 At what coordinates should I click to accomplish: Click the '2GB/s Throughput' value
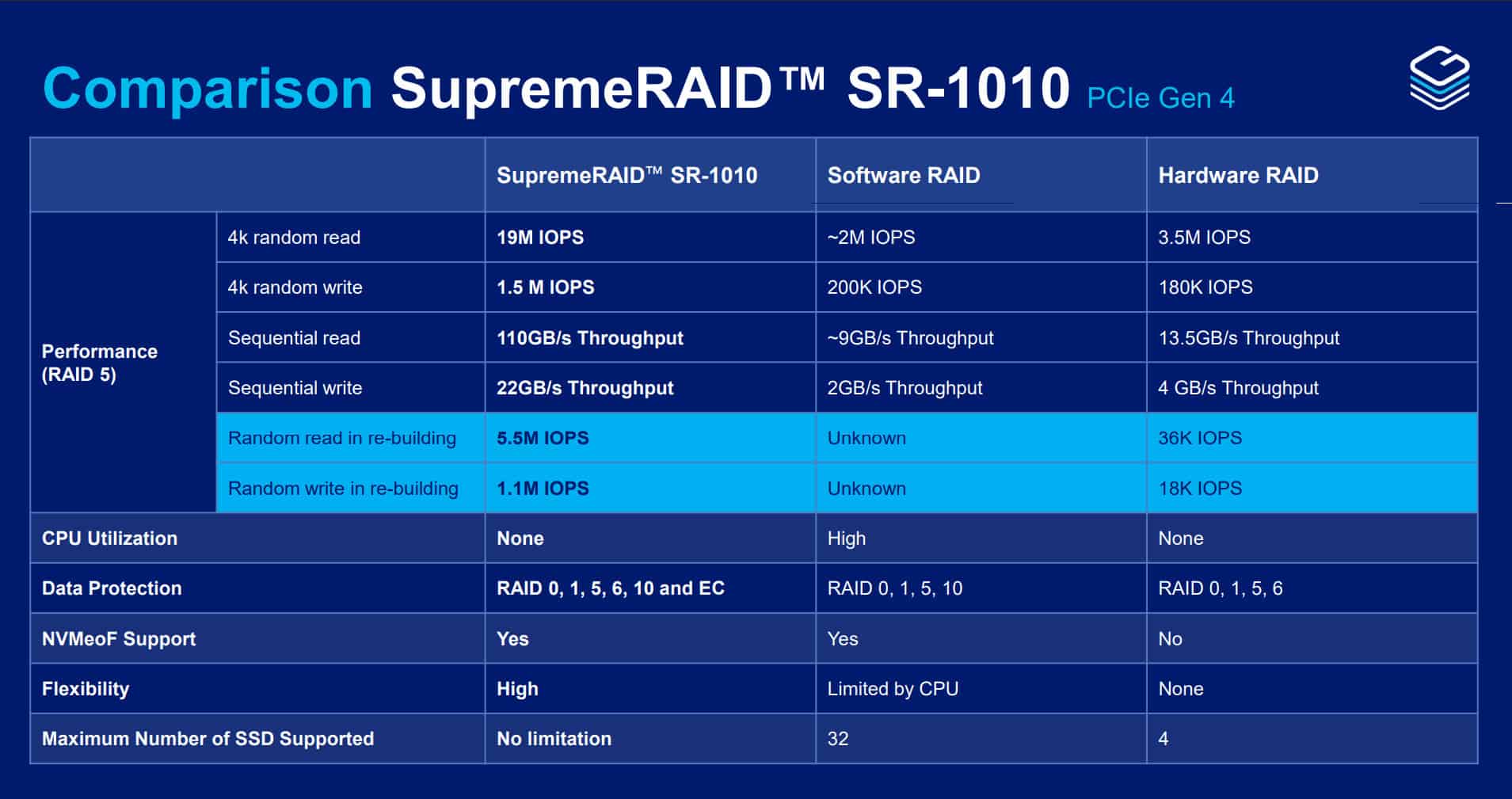pyautogui.click(x=905, y=388)
